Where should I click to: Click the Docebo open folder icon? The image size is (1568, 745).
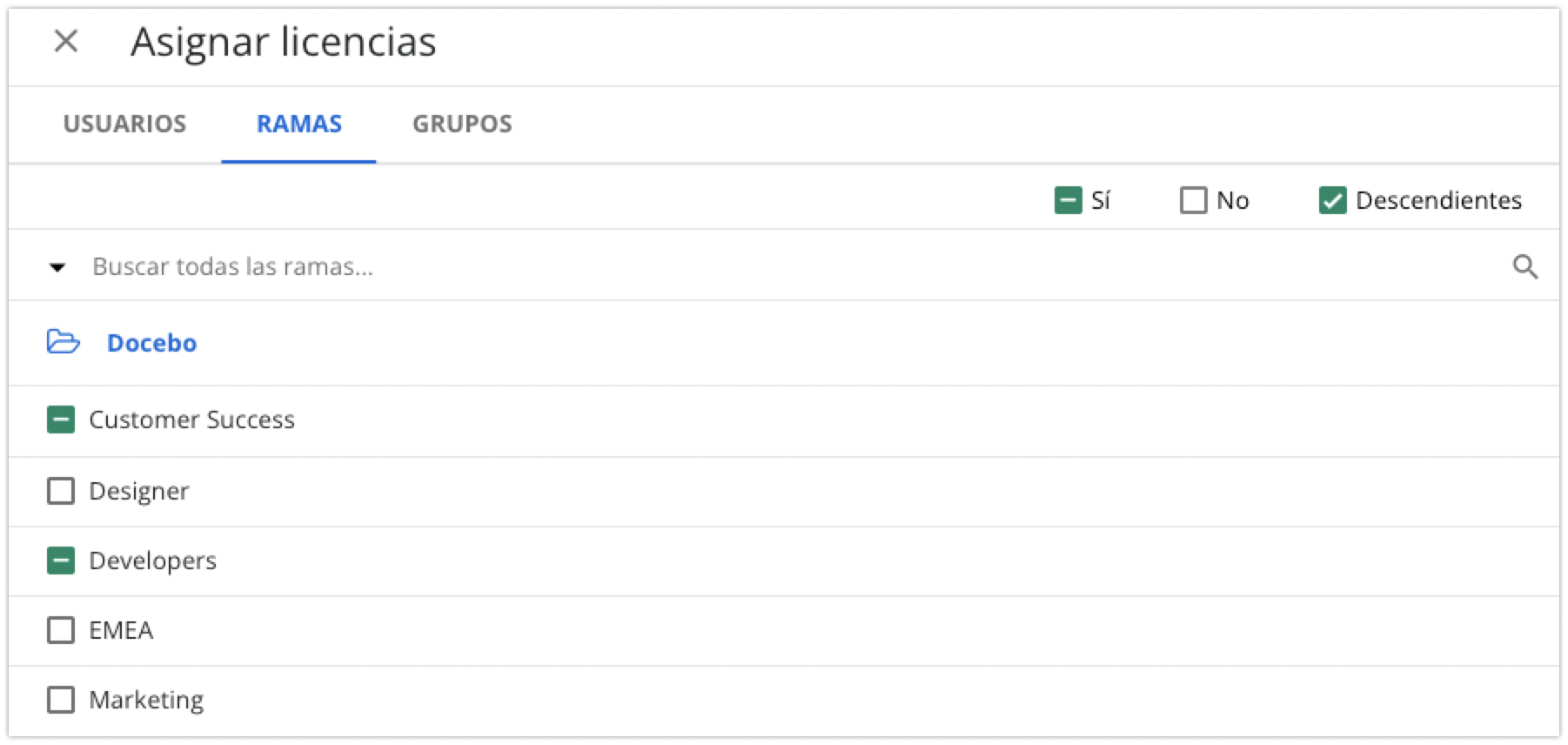tap(64, 342)
